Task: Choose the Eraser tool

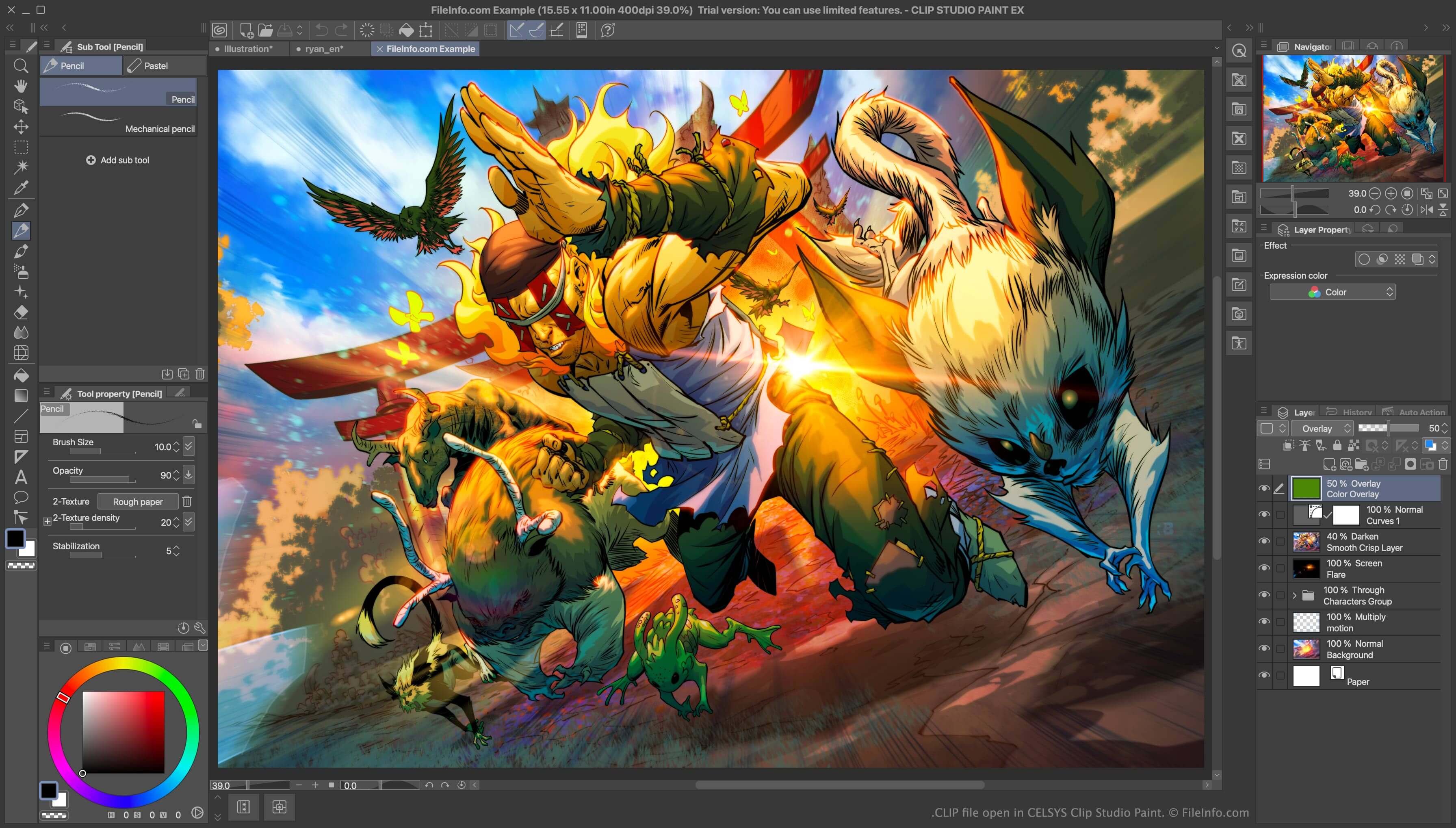Action: point(21,312)
